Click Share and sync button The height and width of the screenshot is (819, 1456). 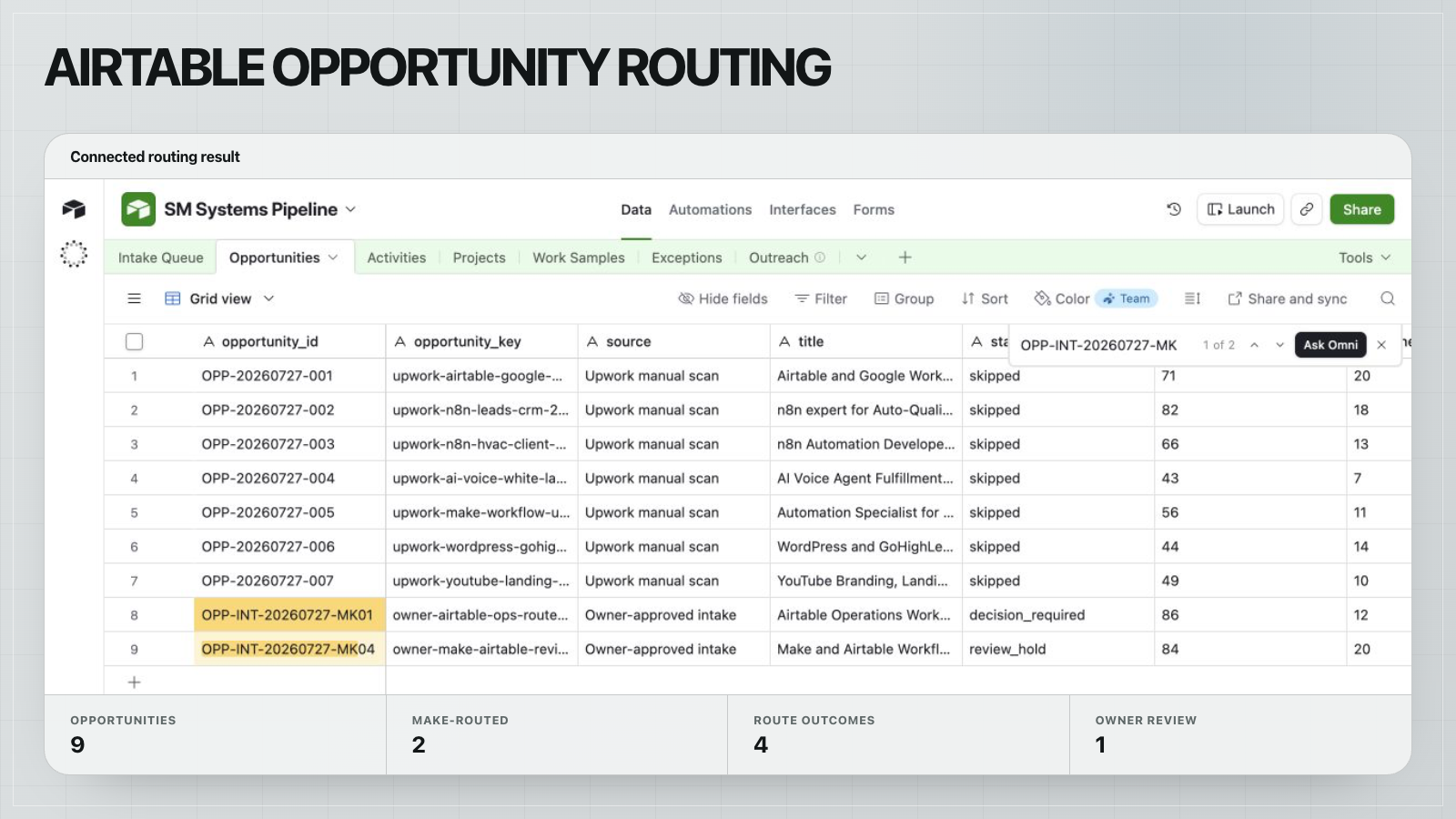click(1287, 298)
